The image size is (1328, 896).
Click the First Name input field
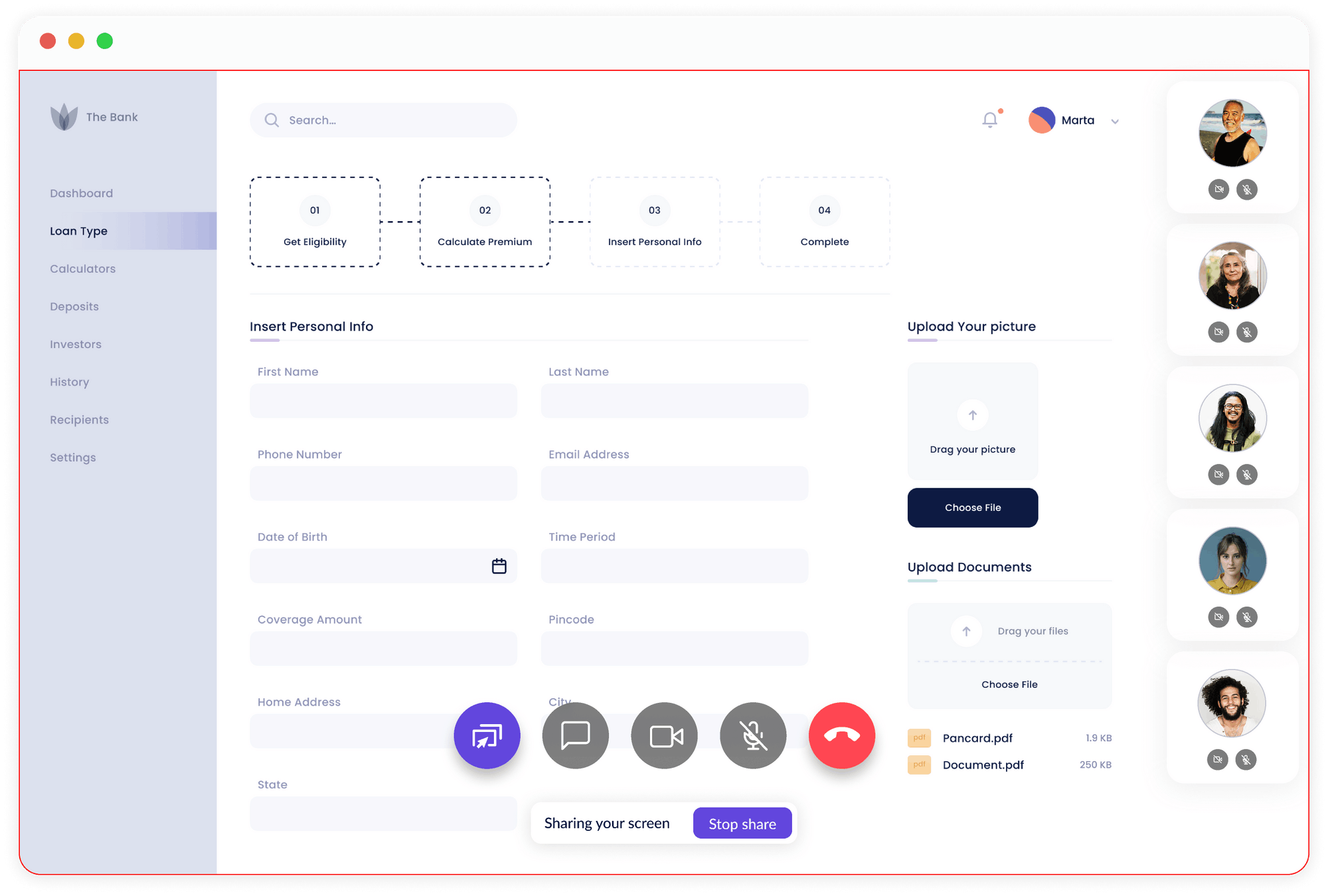coord(384,401)
